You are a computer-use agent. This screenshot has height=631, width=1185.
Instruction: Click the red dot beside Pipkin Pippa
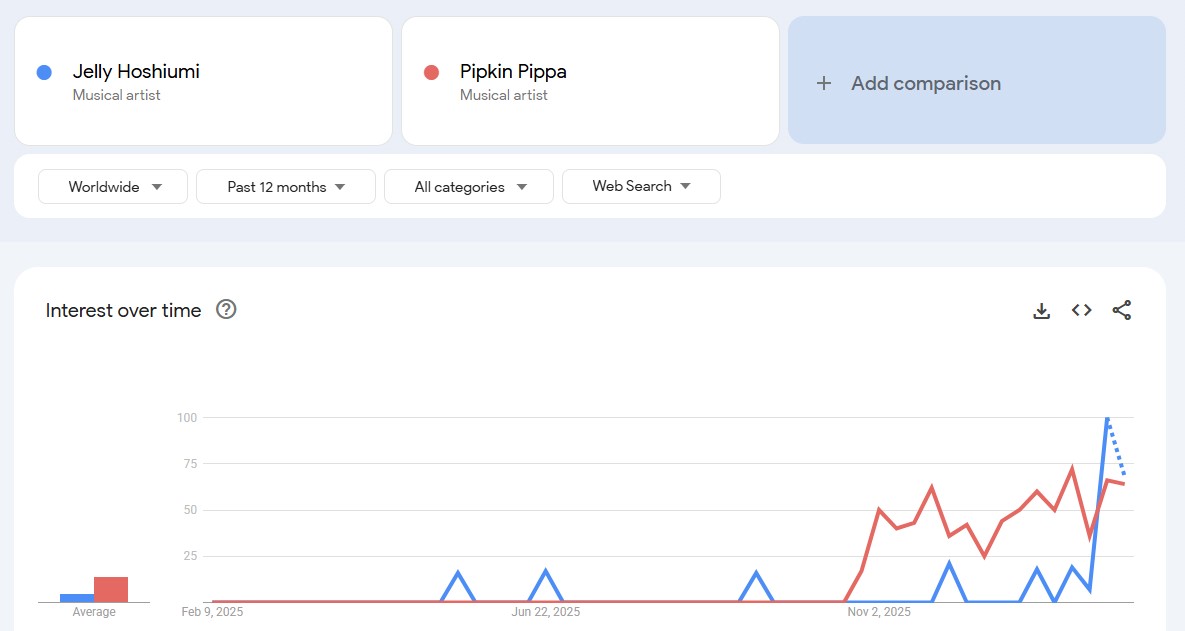432,73
